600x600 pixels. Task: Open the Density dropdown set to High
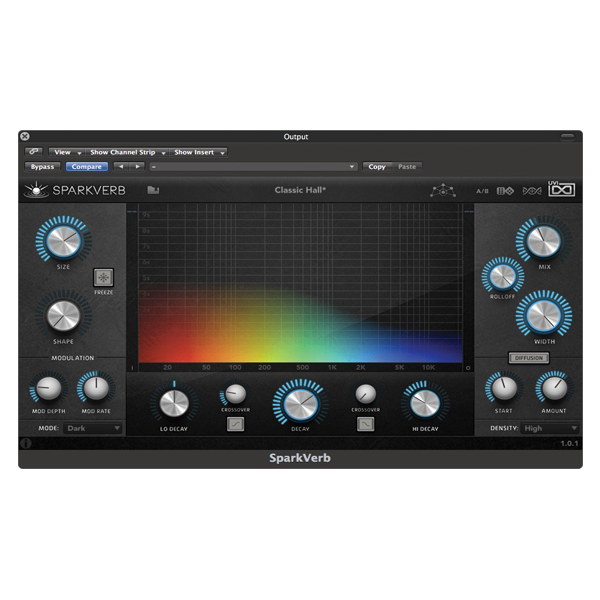click(548, 428)
